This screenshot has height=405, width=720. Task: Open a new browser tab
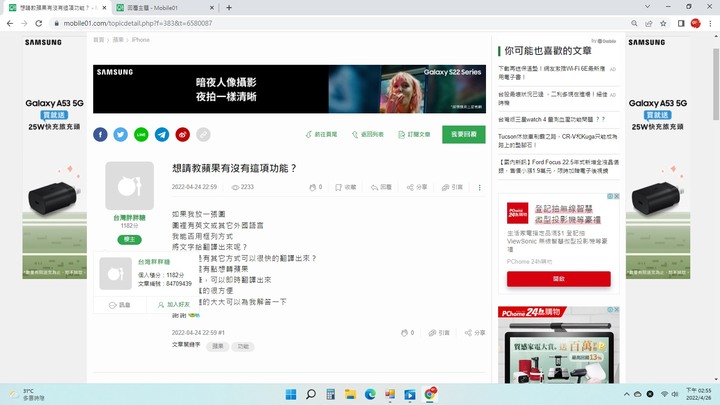[x=229, y=7]
